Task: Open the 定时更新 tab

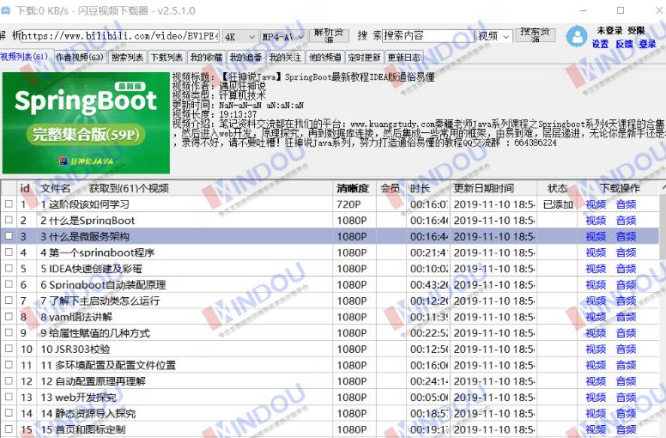Action: click(364, 57)
